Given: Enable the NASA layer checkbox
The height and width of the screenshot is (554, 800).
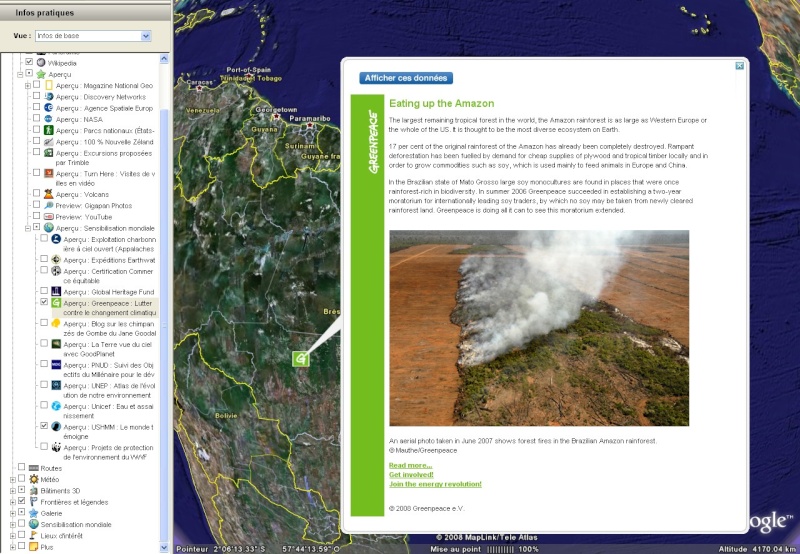Looking at the screenshot, I should (x=36, y=118).
